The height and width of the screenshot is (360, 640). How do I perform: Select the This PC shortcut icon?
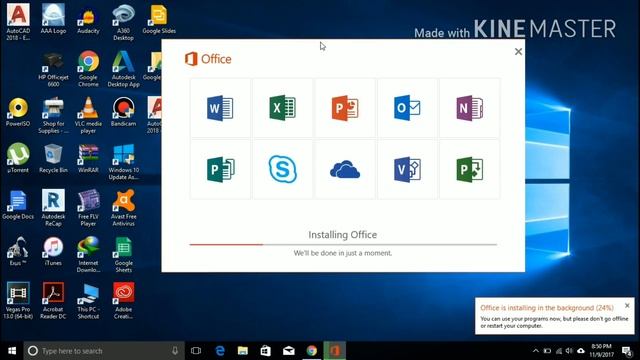pos(88,300)
